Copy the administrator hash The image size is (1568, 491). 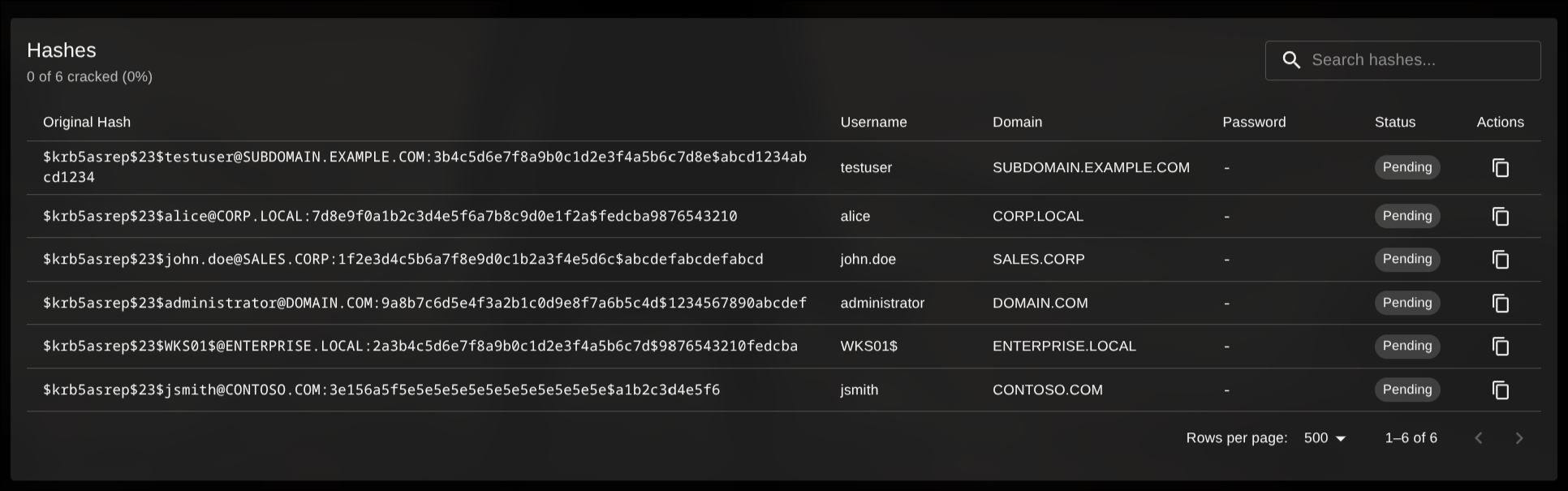pyautogui.click(x=1501, y=303)
